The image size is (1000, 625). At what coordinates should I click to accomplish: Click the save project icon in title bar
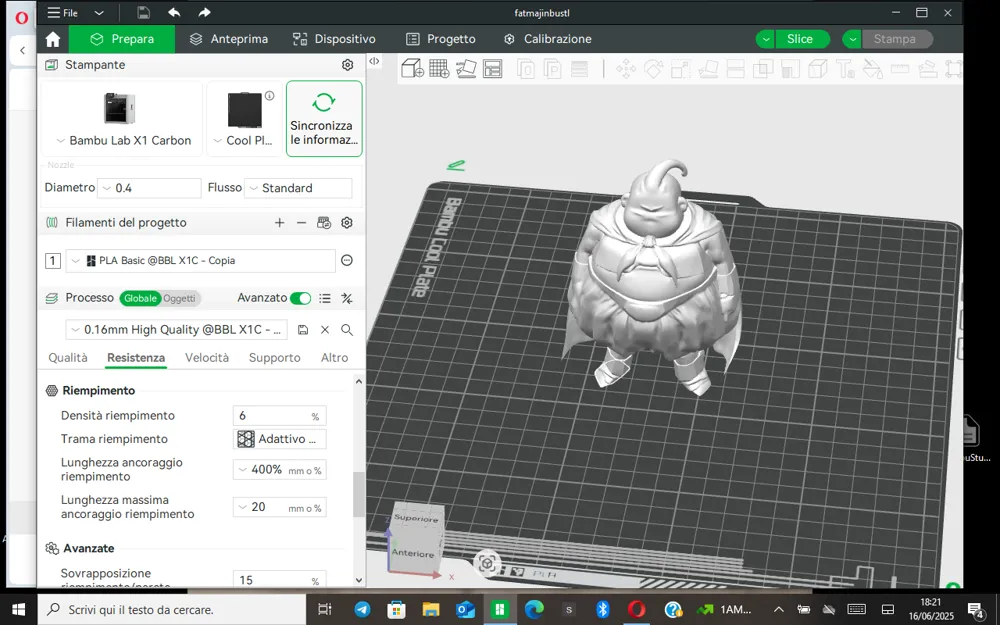(x=143, y=13)
